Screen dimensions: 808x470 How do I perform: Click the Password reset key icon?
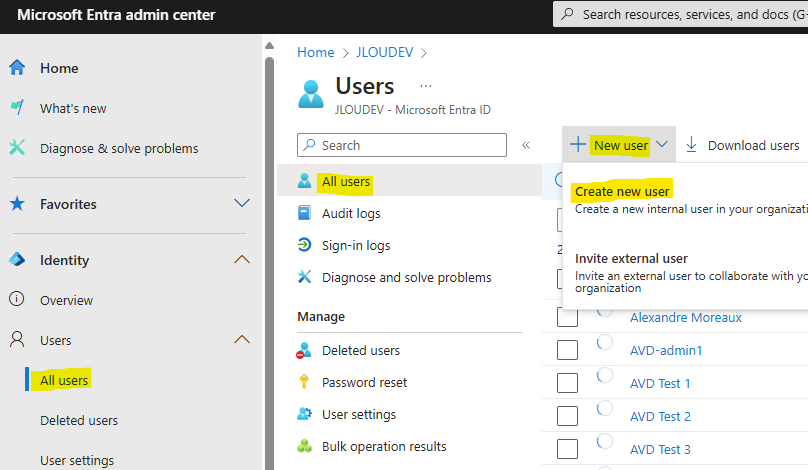304,382
